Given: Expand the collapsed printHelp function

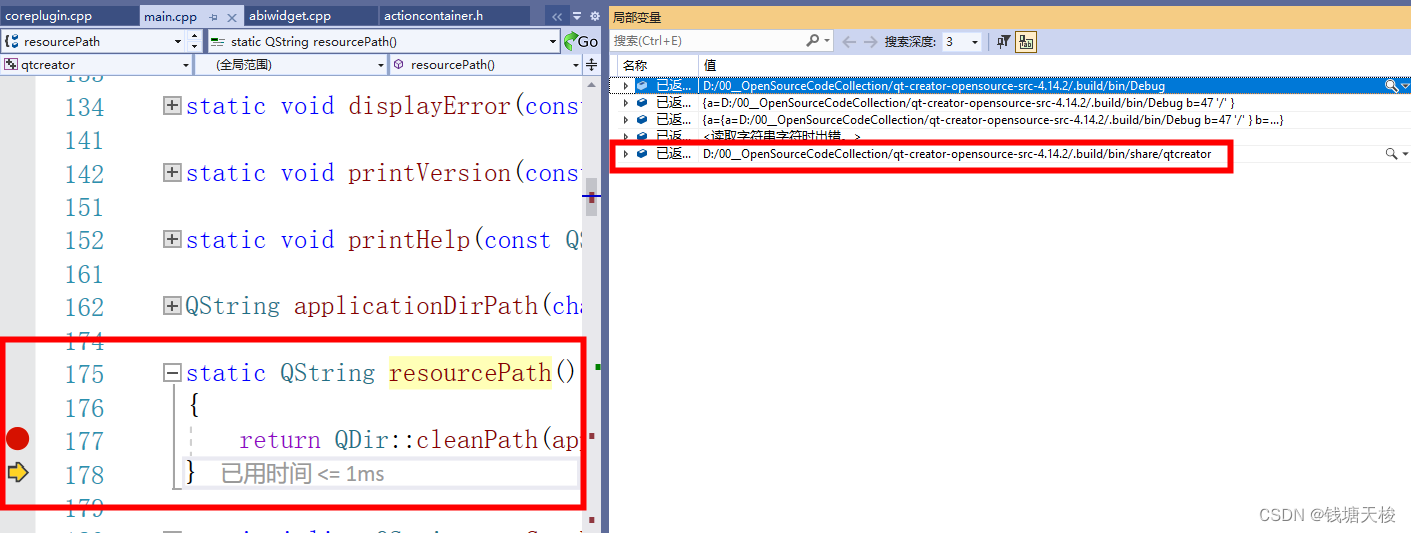Looking at the screenshot, I should [x=172, y=240].
